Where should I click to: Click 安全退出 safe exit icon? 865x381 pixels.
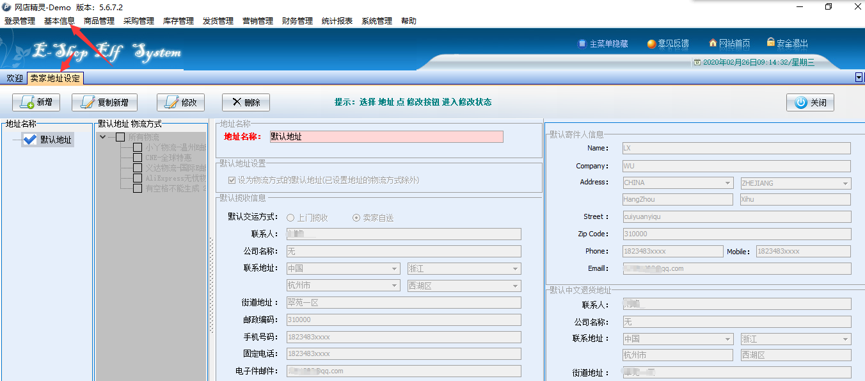787,43
